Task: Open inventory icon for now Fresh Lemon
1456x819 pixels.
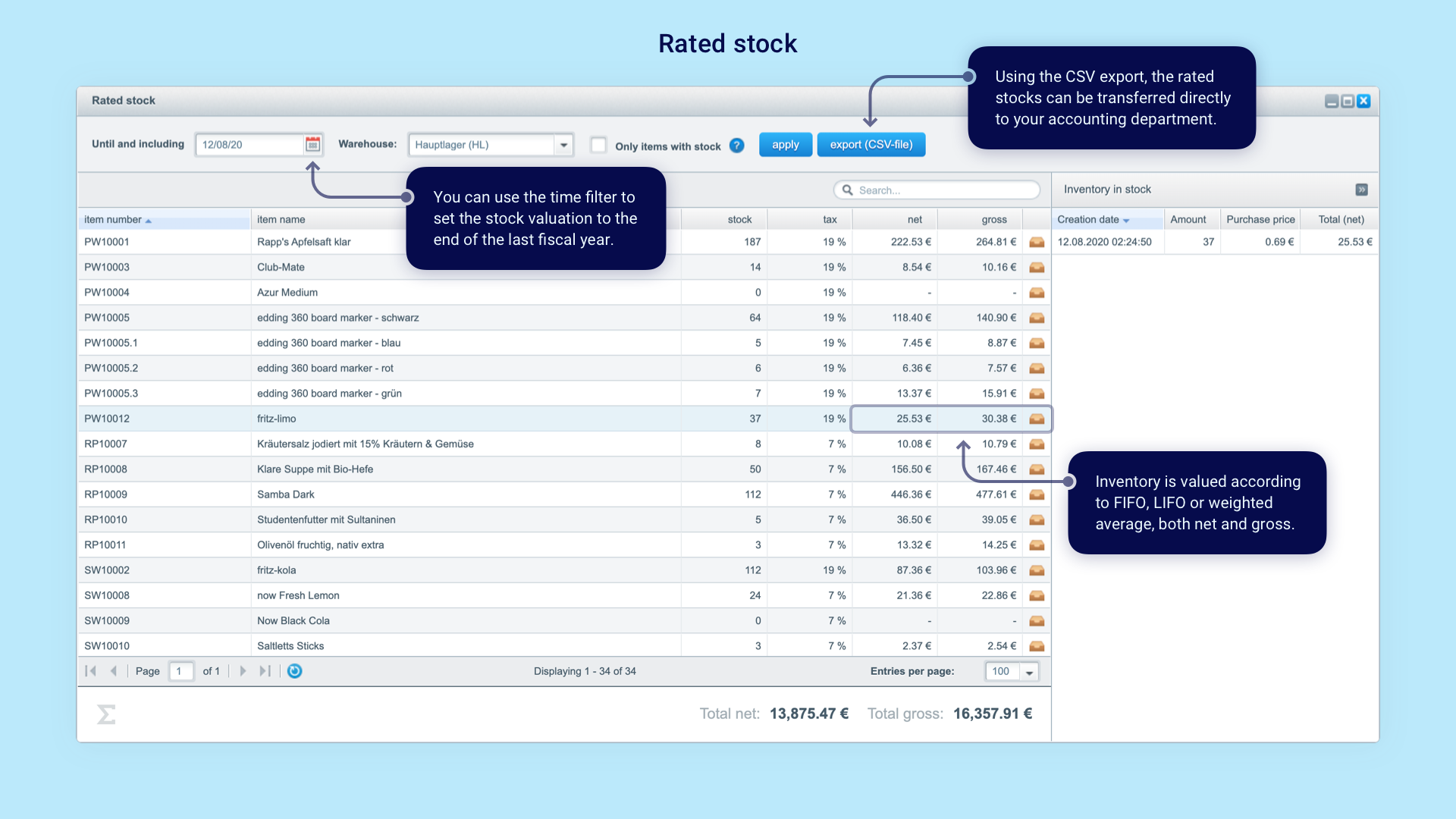Action: (1037, 595)
